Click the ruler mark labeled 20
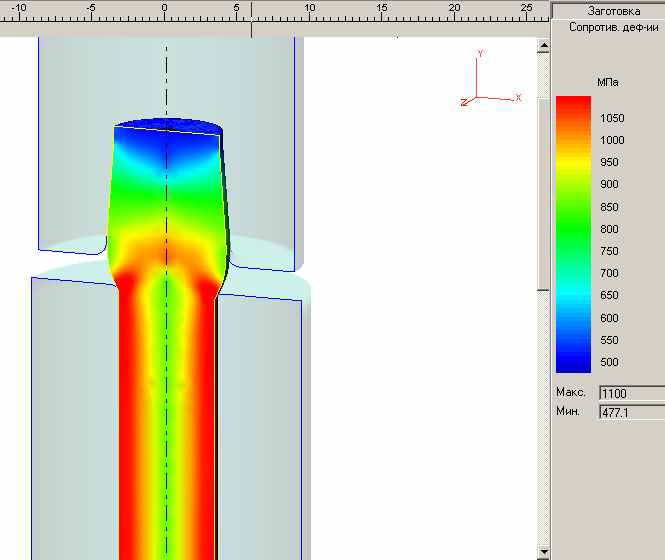The width and height of the screenshot is (665, 560). pyautogui.click(x=454, y=8)
